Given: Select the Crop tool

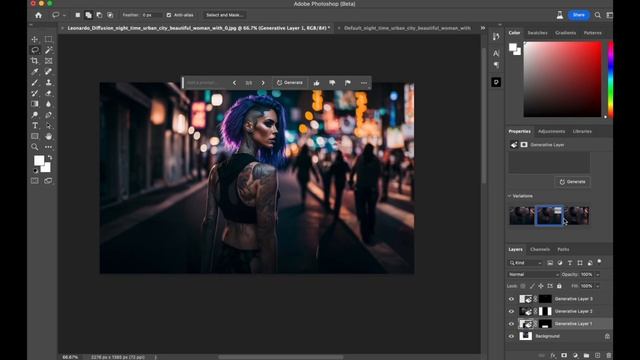Looking at the screenshot, I should (35, 61).
